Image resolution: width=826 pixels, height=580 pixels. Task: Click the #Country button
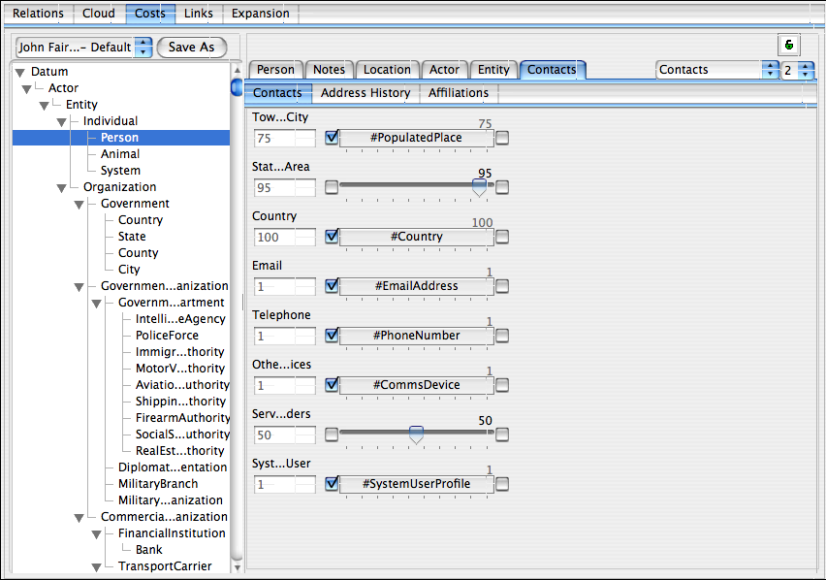tap(416, 237)
